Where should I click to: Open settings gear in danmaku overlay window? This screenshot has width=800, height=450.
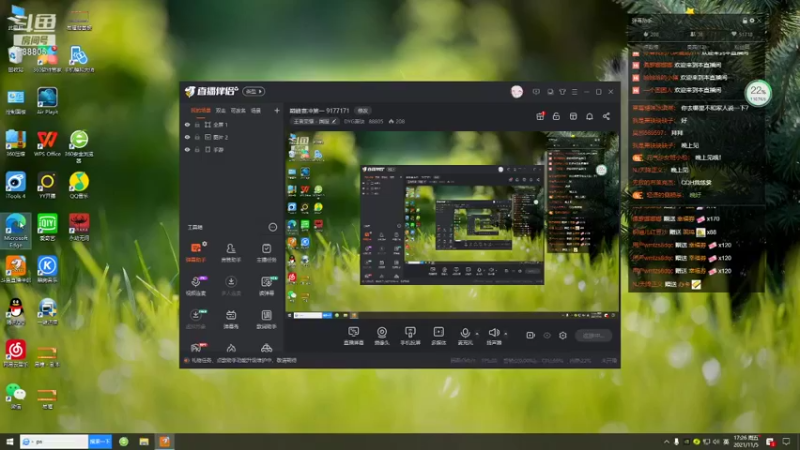[x=752, y=21]
